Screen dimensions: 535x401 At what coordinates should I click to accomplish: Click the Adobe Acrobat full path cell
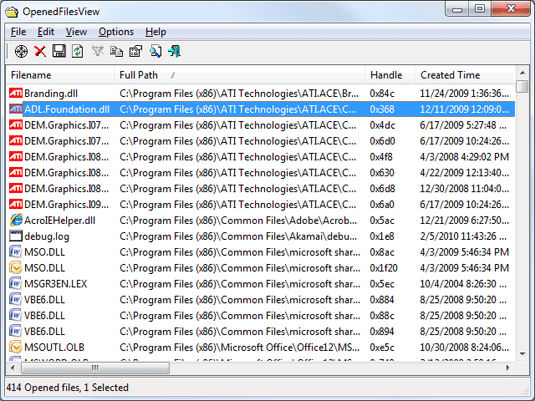[x=238, y=220]
